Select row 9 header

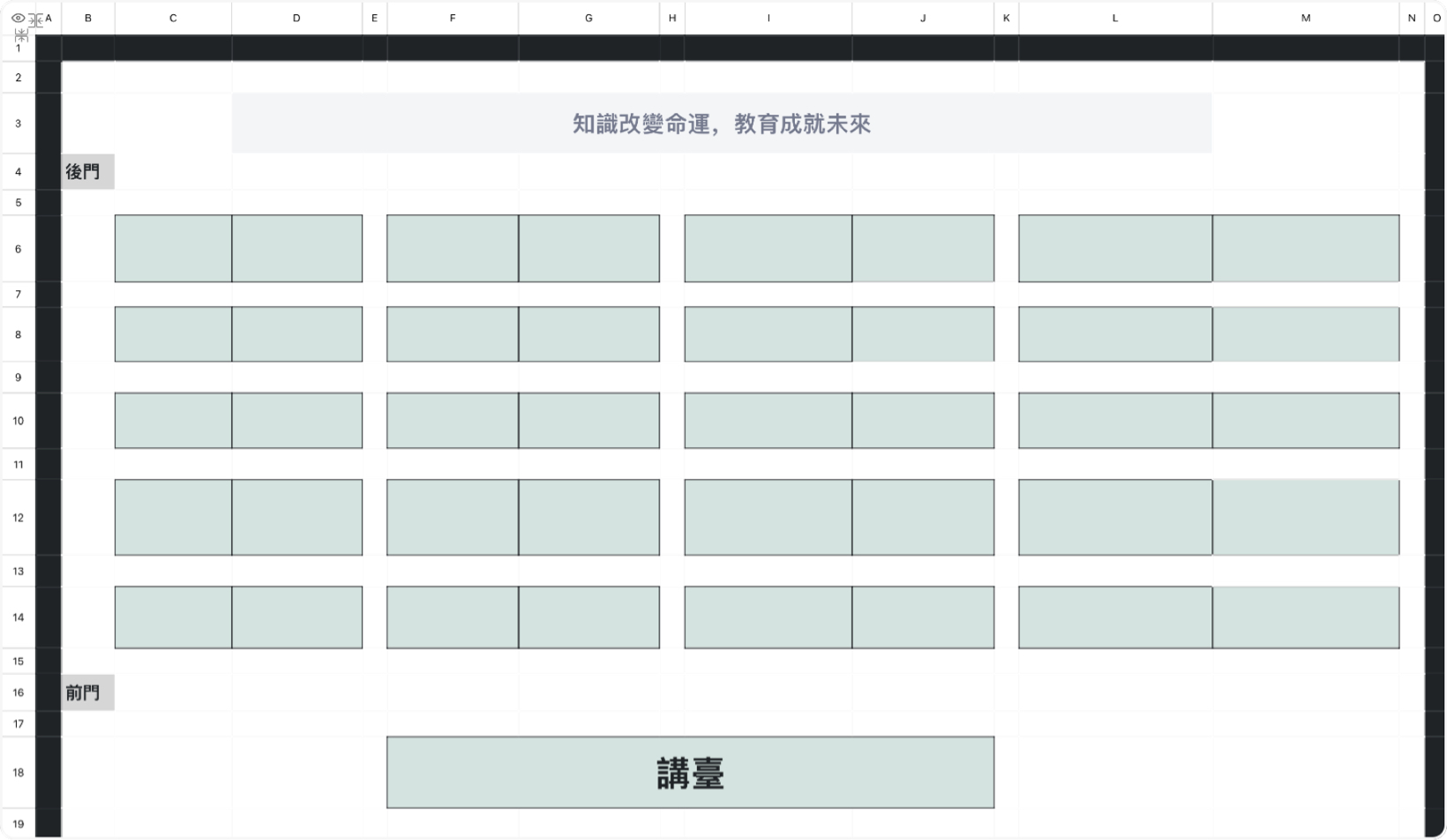pyautogui.click(x=18, y=378)
